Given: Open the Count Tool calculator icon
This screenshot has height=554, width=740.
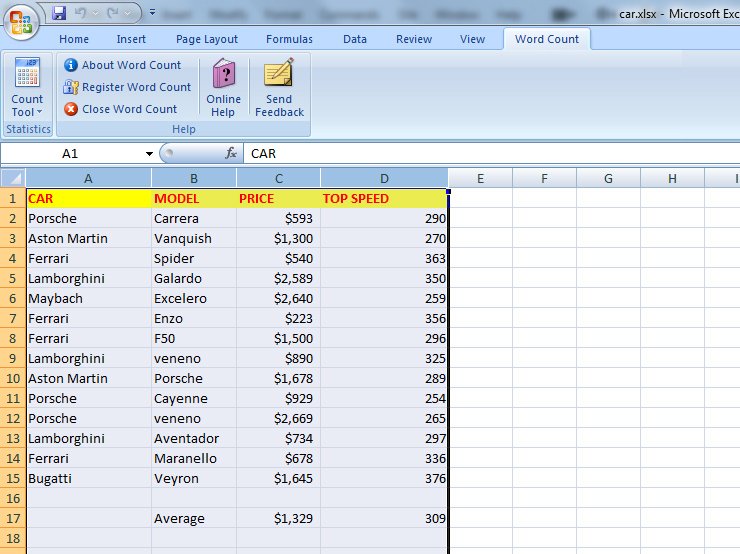Looking at the screenshot, I should [27, 72].
